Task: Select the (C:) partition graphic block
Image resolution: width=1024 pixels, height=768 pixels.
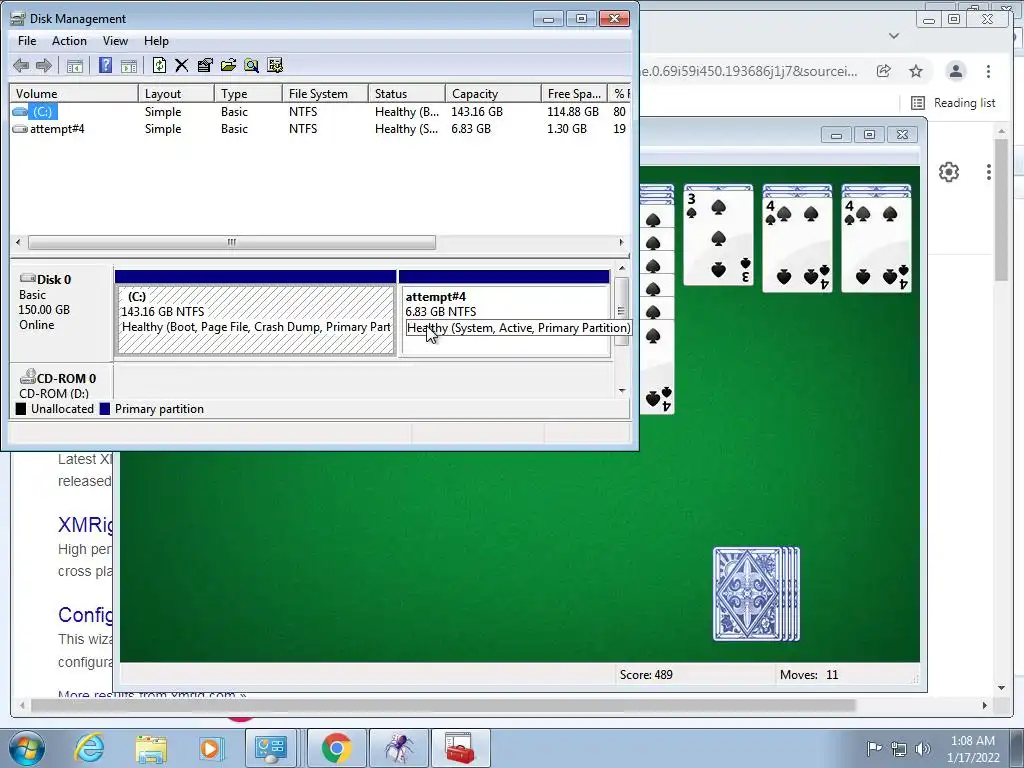Action: point(255,313)
